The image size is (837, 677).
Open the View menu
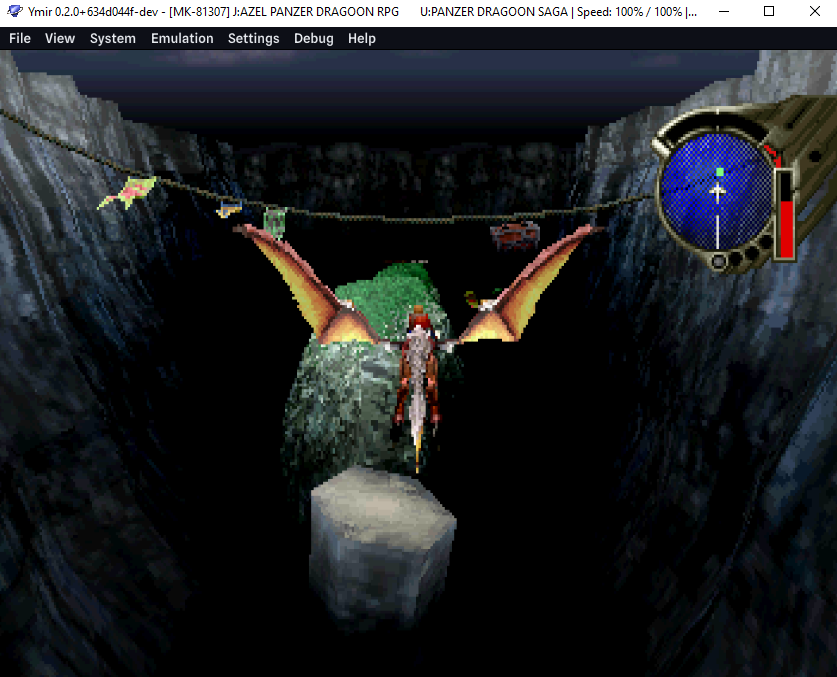pyautogui.click(x=60, y=38)
